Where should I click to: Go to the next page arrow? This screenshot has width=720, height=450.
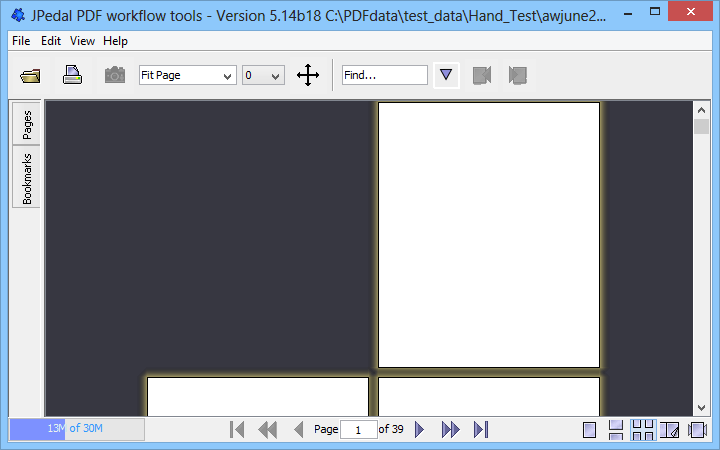(x=420, y=429)
